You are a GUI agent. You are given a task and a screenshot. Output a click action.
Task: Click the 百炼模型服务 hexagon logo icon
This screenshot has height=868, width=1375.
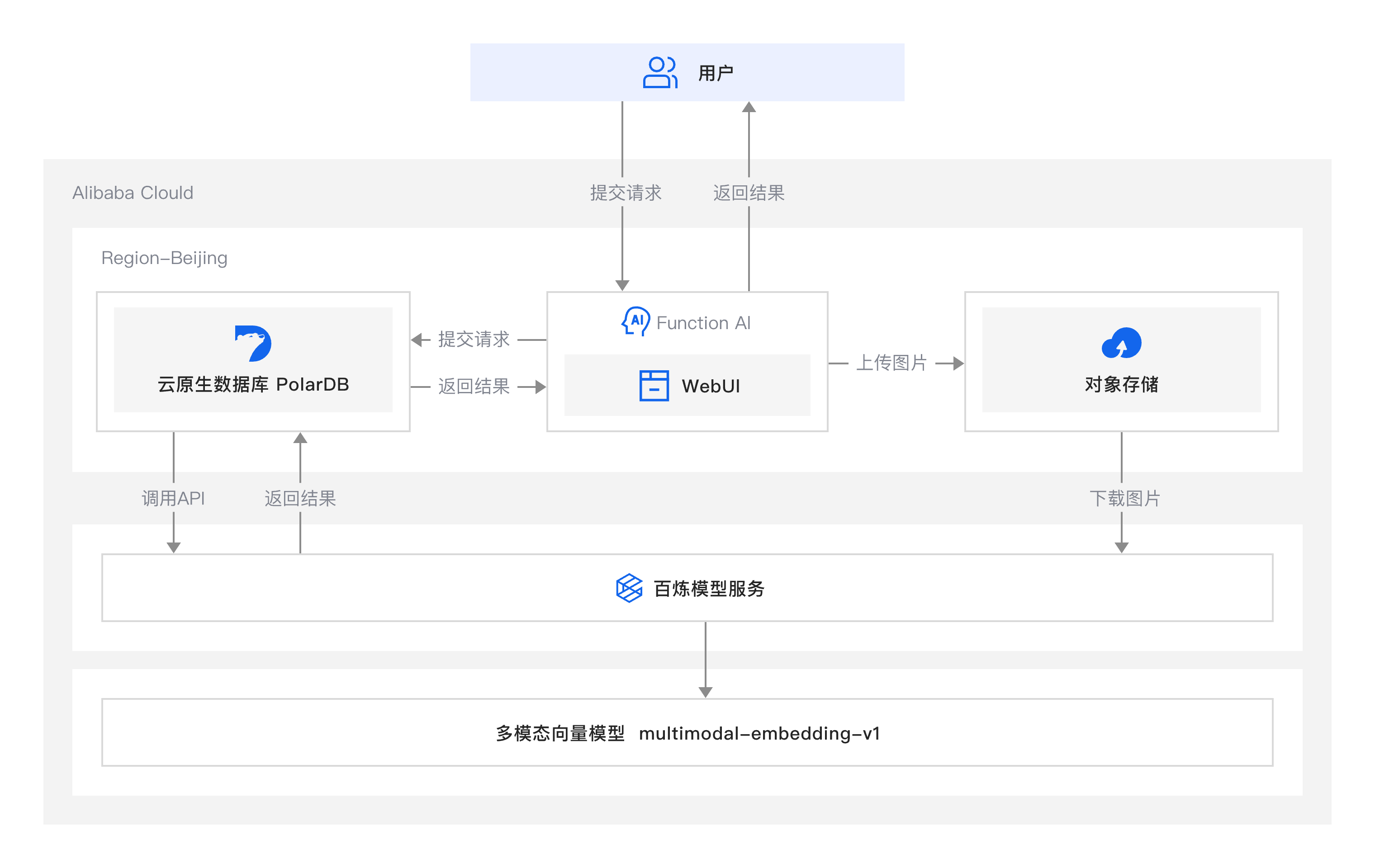[x=629, y=588]
